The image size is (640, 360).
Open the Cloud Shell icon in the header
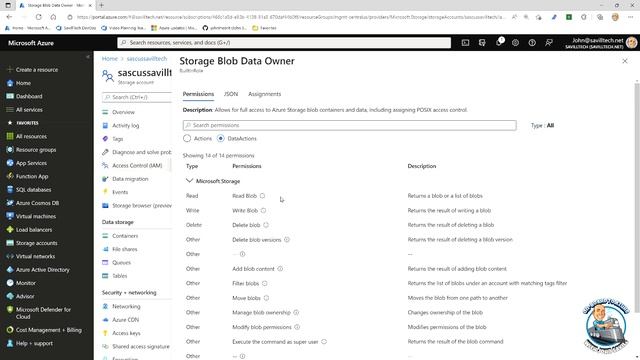click(x=465, y=42)
